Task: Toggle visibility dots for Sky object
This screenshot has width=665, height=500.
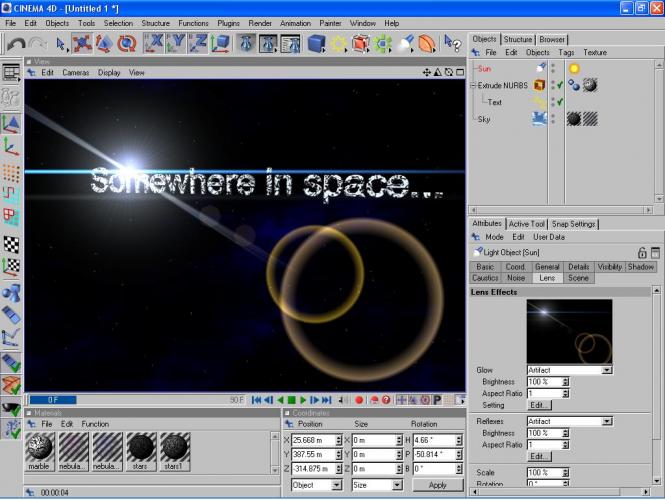Action: [553, 118]
